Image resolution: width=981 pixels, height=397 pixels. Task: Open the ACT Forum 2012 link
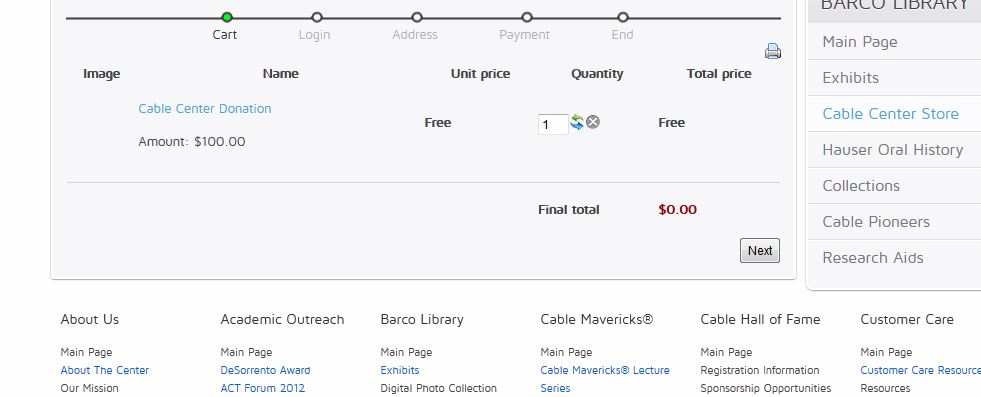(263, 388)
